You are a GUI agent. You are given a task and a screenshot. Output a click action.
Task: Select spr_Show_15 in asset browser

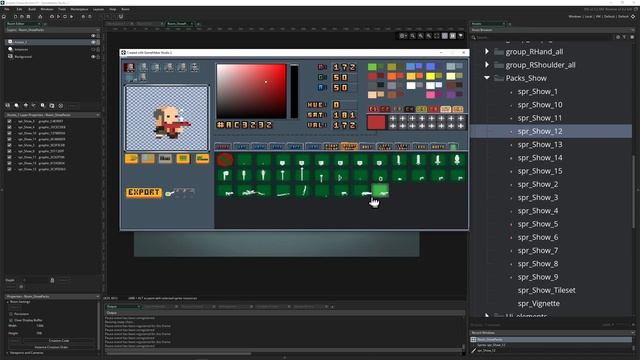[x=540, y=171]
